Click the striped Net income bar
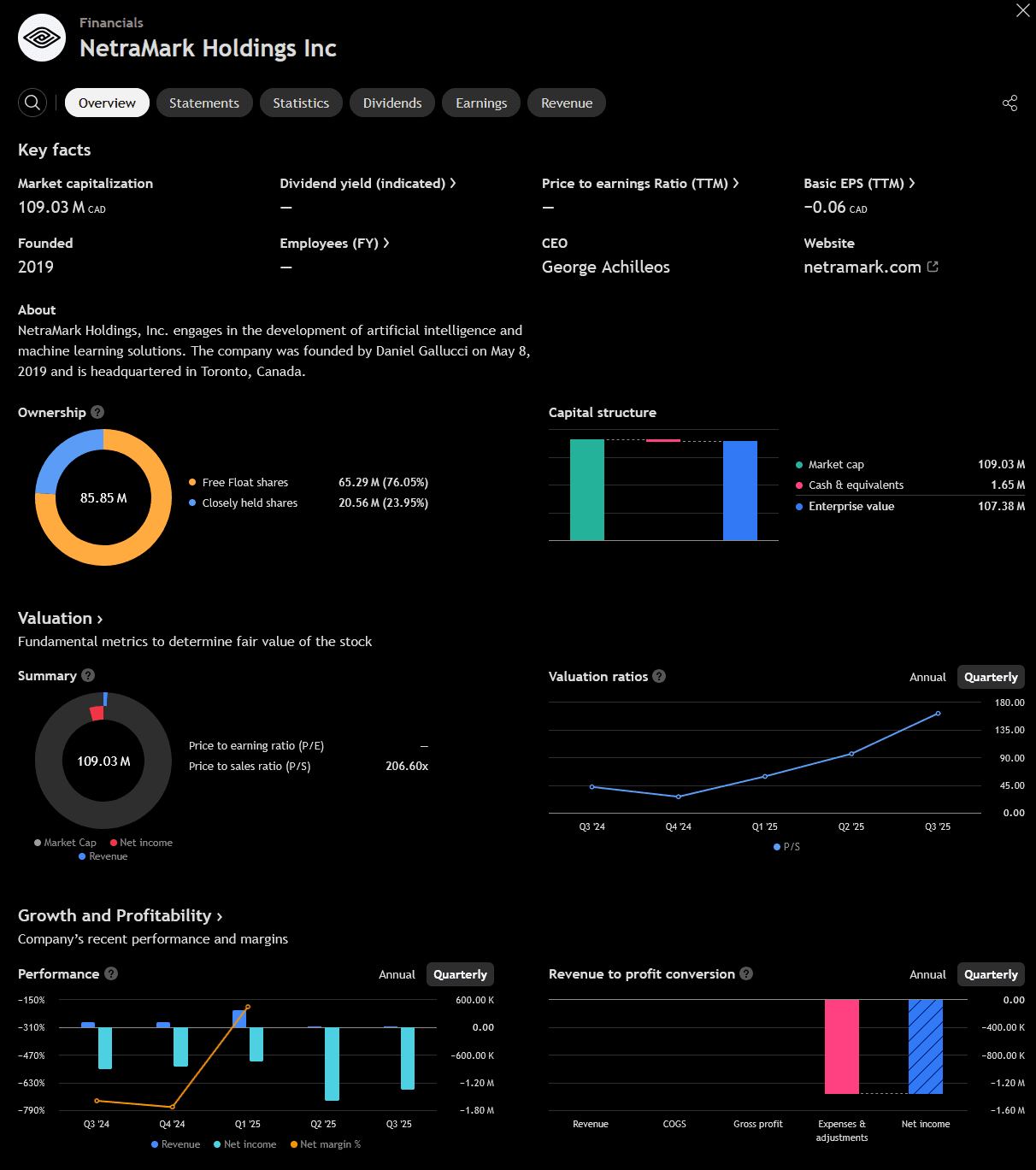Screen dimensions: 1036x1170 click(926, 1047)
